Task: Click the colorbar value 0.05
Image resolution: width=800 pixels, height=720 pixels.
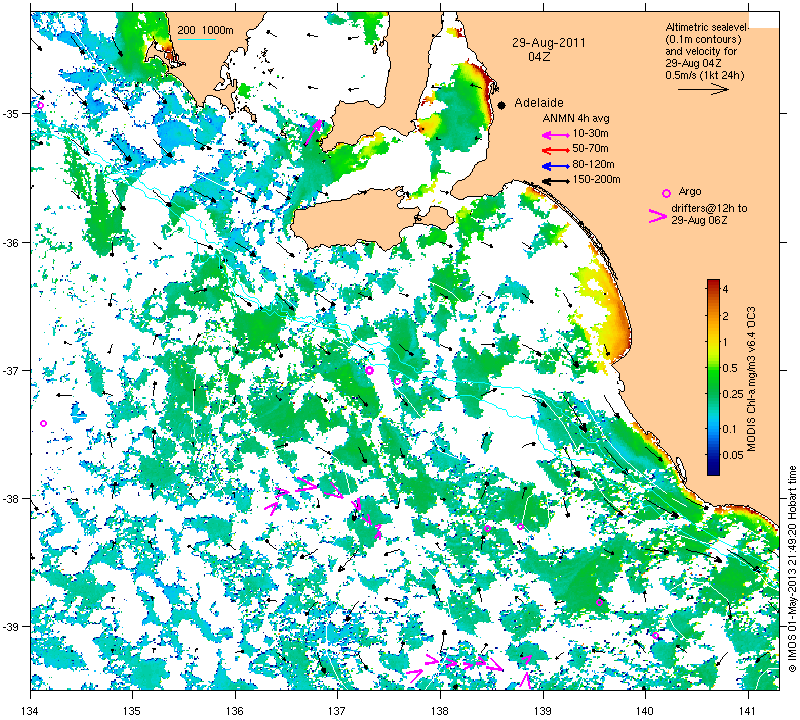Action: tap(733, 455)
